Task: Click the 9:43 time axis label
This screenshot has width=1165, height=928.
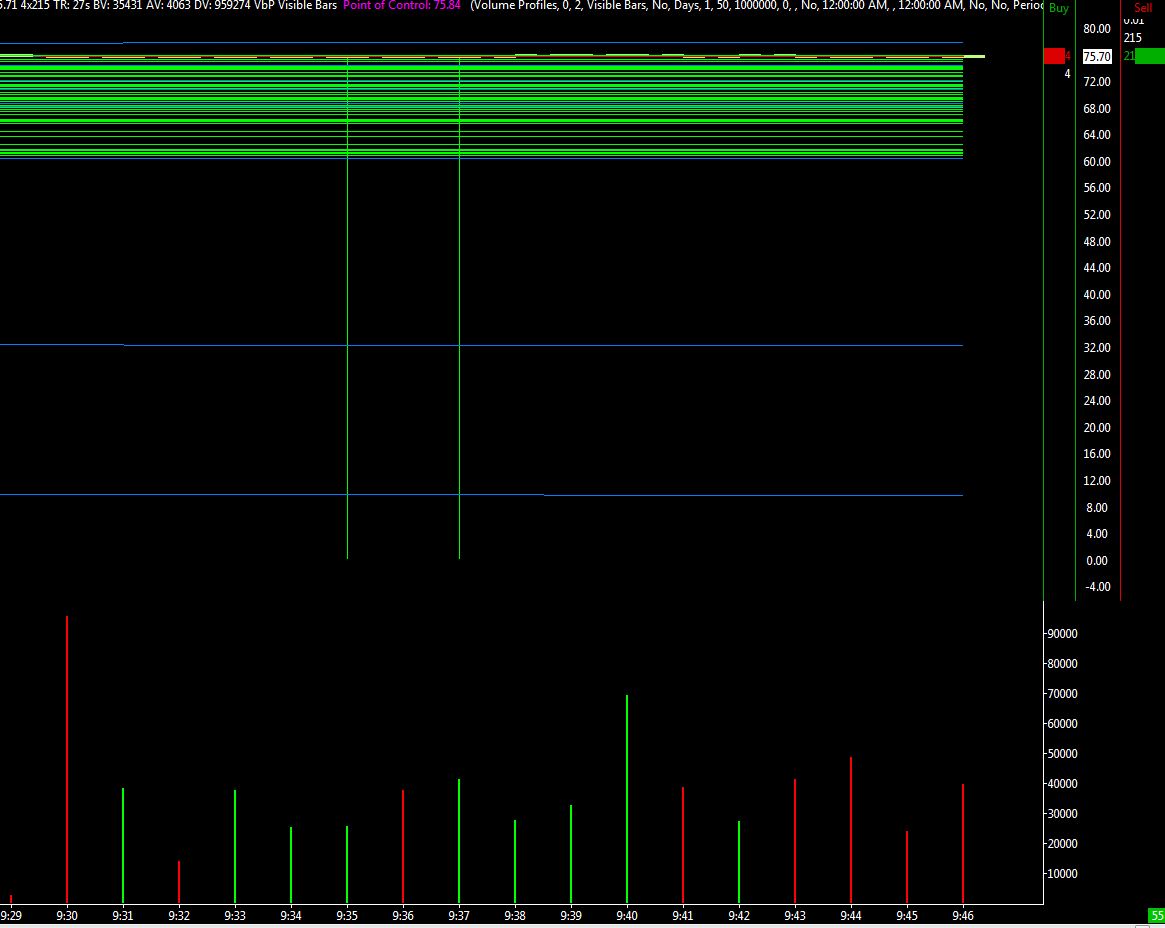Action: coord(795,916)
